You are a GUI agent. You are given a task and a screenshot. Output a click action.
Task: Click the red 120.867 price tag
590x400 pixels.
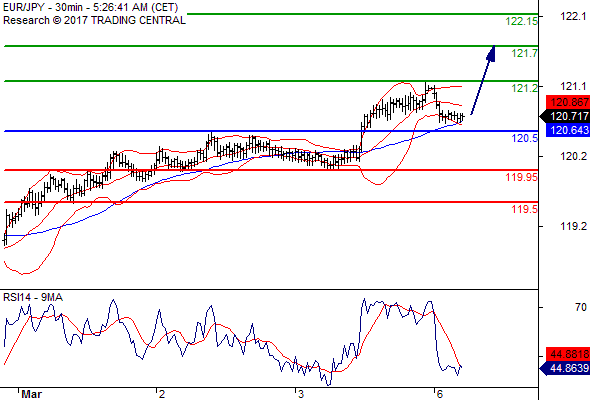(567, 102)
